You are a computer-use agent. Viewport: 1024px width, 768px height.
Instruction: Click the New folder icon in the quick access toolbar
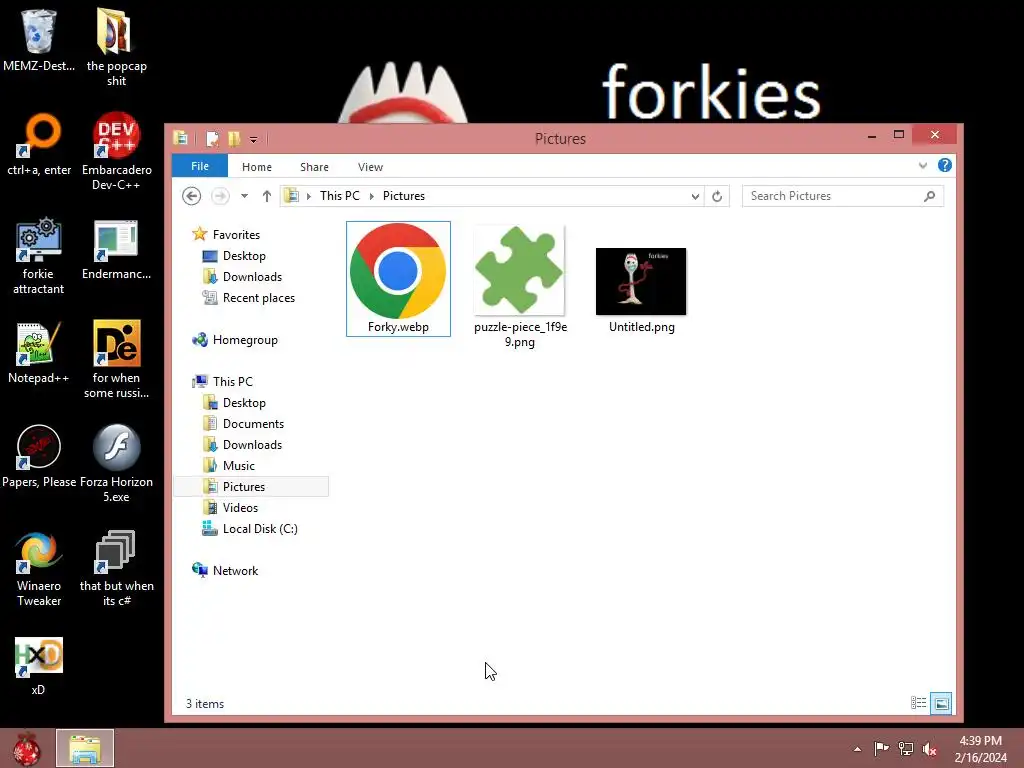click(234, 138)
